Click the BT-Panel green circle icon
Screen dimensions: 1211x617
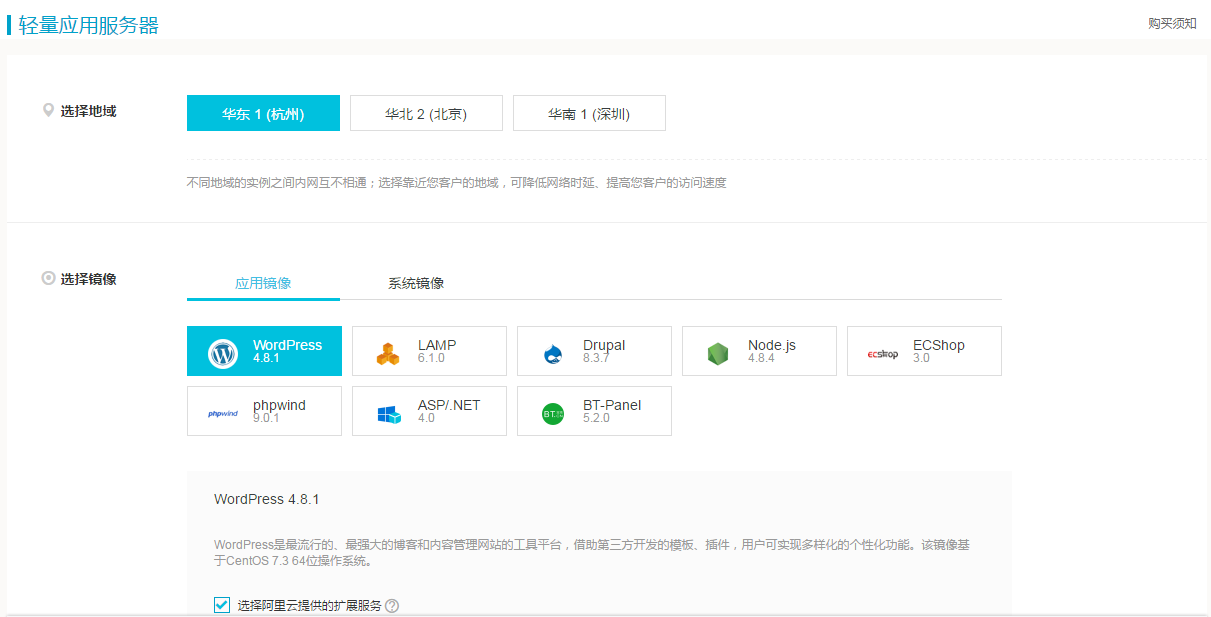click(553, 413)
